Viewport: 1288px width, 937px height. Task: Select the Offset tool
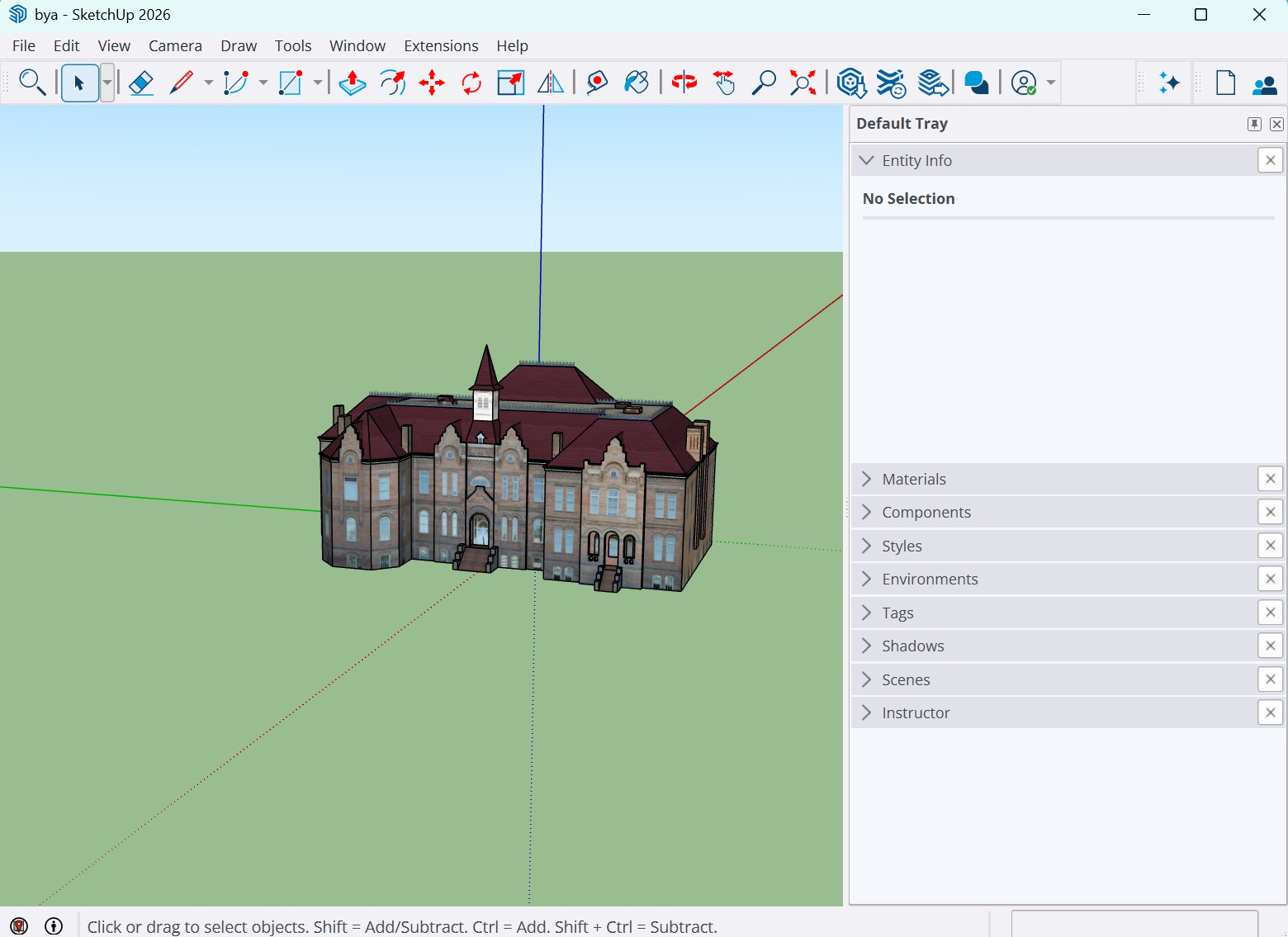coord(392,83)
